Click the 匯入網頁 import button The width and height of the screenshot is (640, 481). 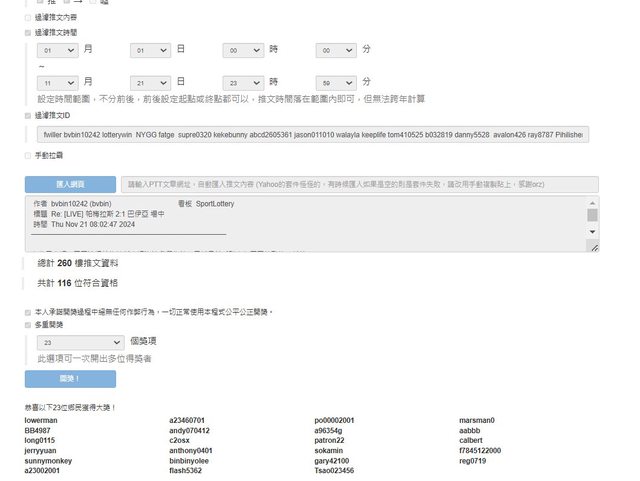[70, 185]
